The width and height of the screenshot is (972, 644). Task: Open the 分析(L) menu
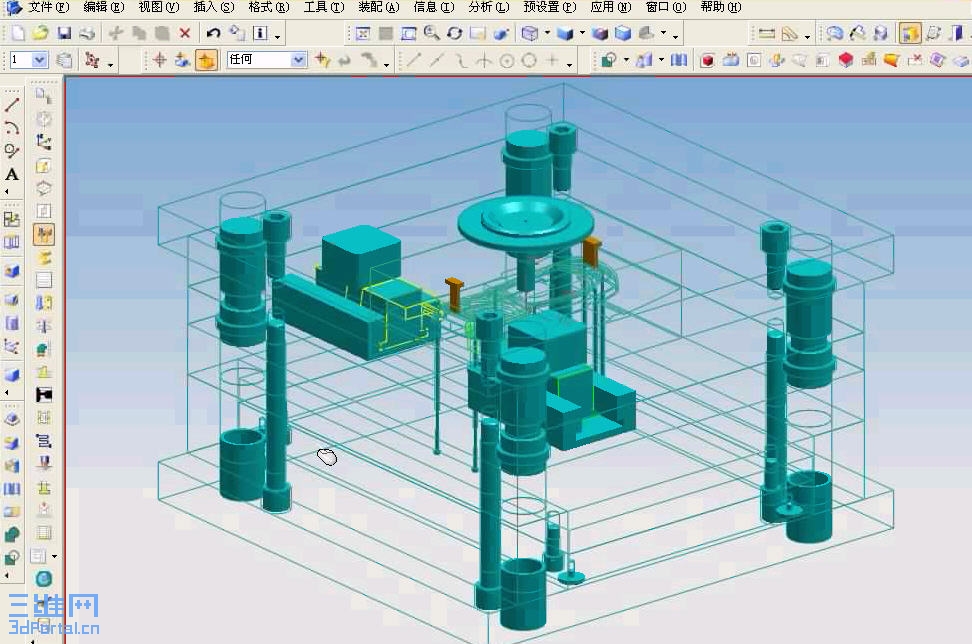pos(488,7)
